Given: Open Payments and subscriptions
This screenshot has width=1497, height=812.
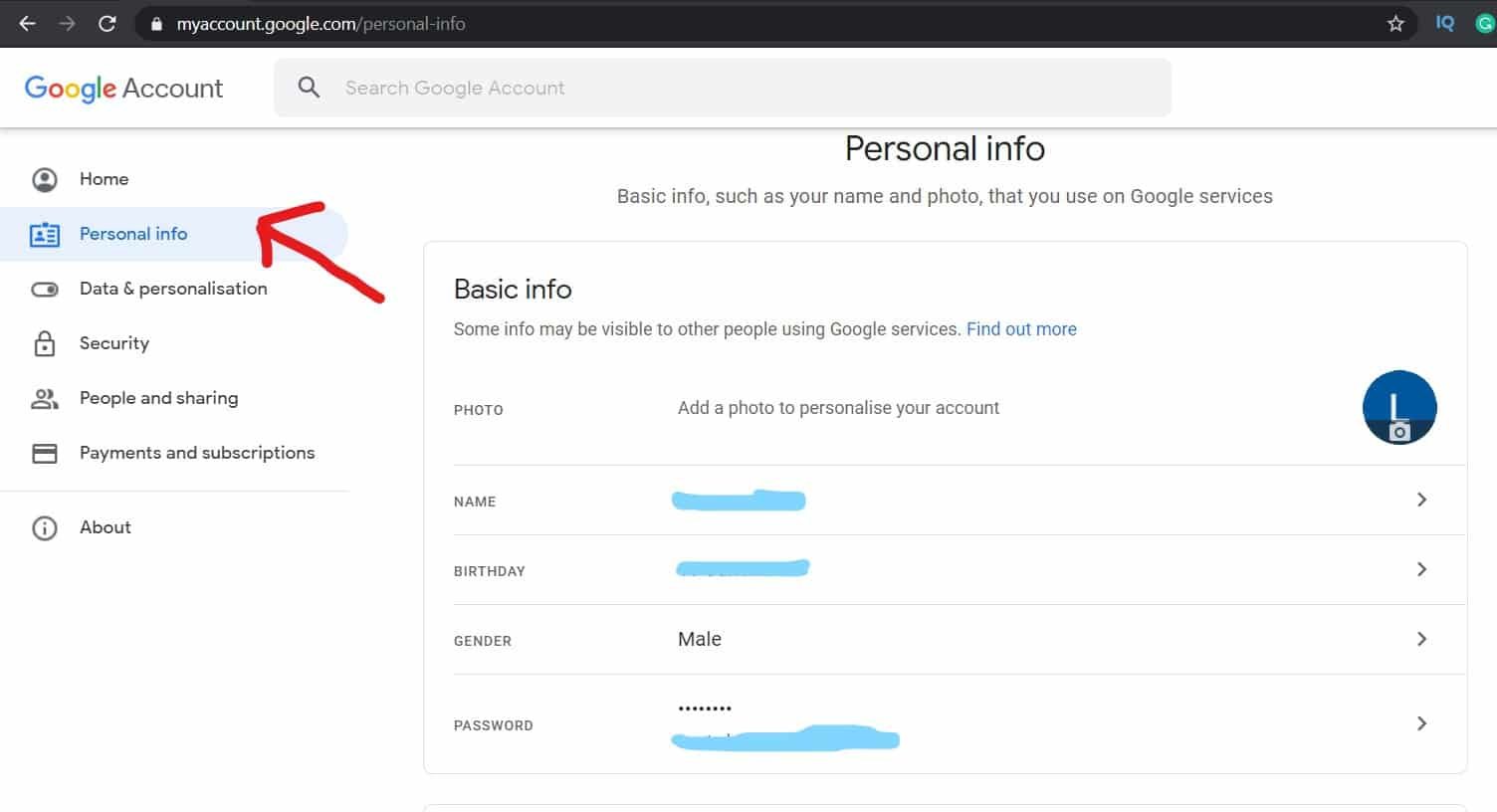Looking at the screenshot, I should tap(196, 453).
